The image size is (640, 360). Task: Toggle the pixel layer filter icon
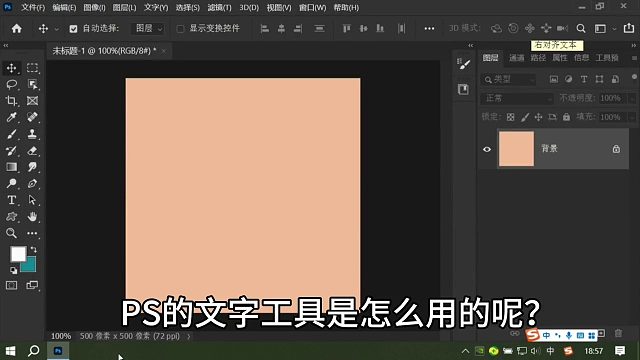tap(554, 79)
